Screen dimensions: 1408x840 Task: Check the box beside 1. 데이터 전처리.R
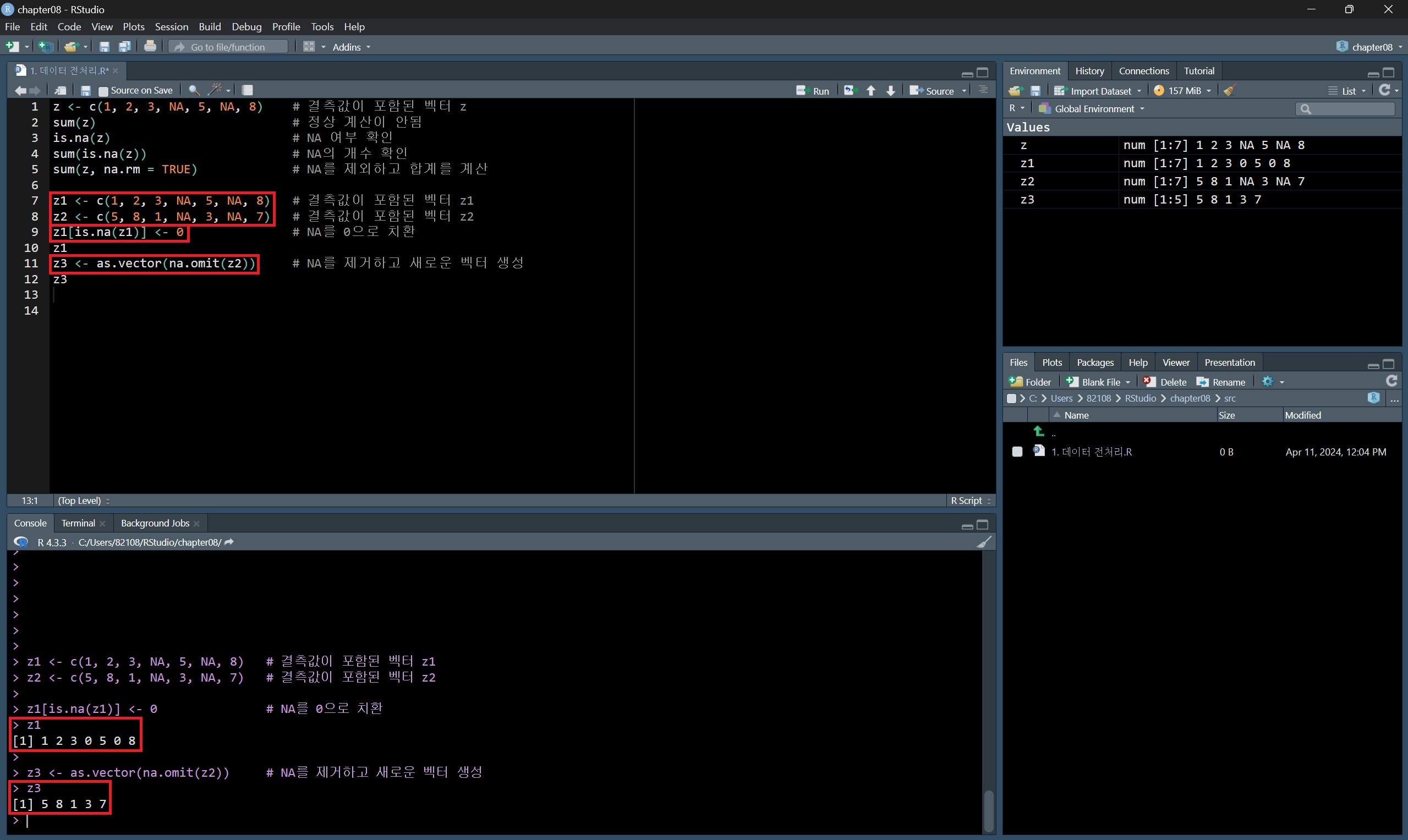[1017, 452]
